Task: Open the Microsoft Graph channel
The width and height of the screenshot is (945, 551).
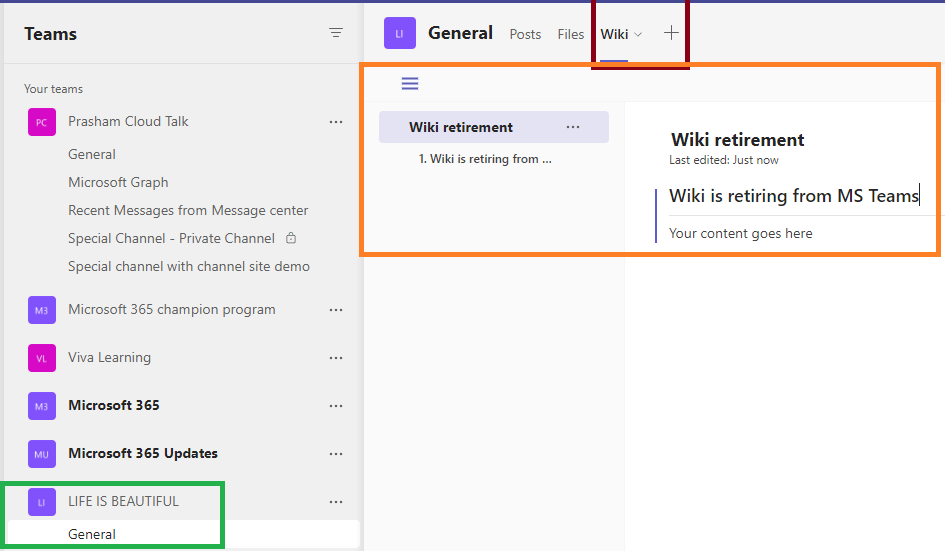Action: 118,182
